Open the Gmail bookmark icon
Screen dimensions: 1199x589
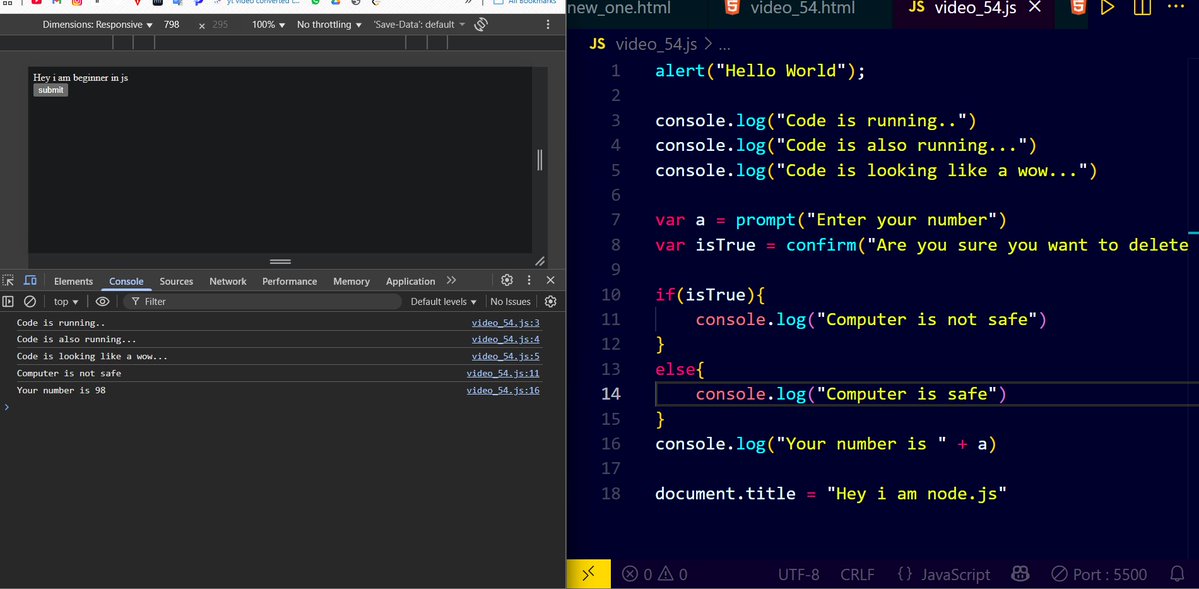pos(57,2)
